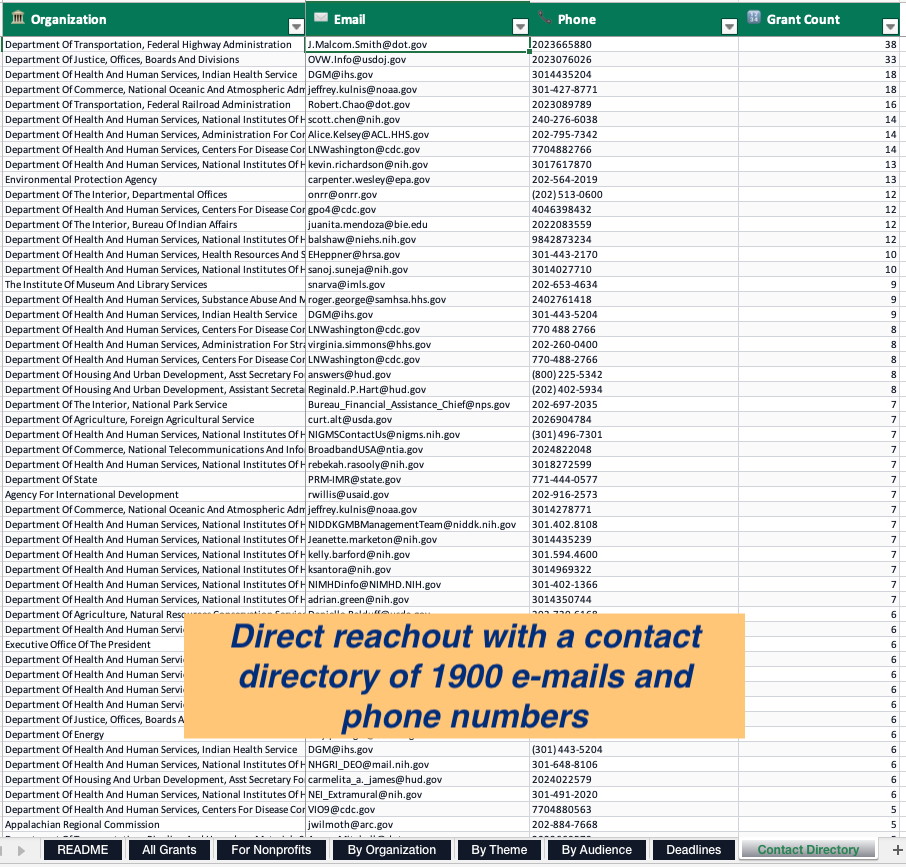This screenshot has width=906, height=867.
Task: Switch to the README sheet tab
Action: tap(83, 850)
